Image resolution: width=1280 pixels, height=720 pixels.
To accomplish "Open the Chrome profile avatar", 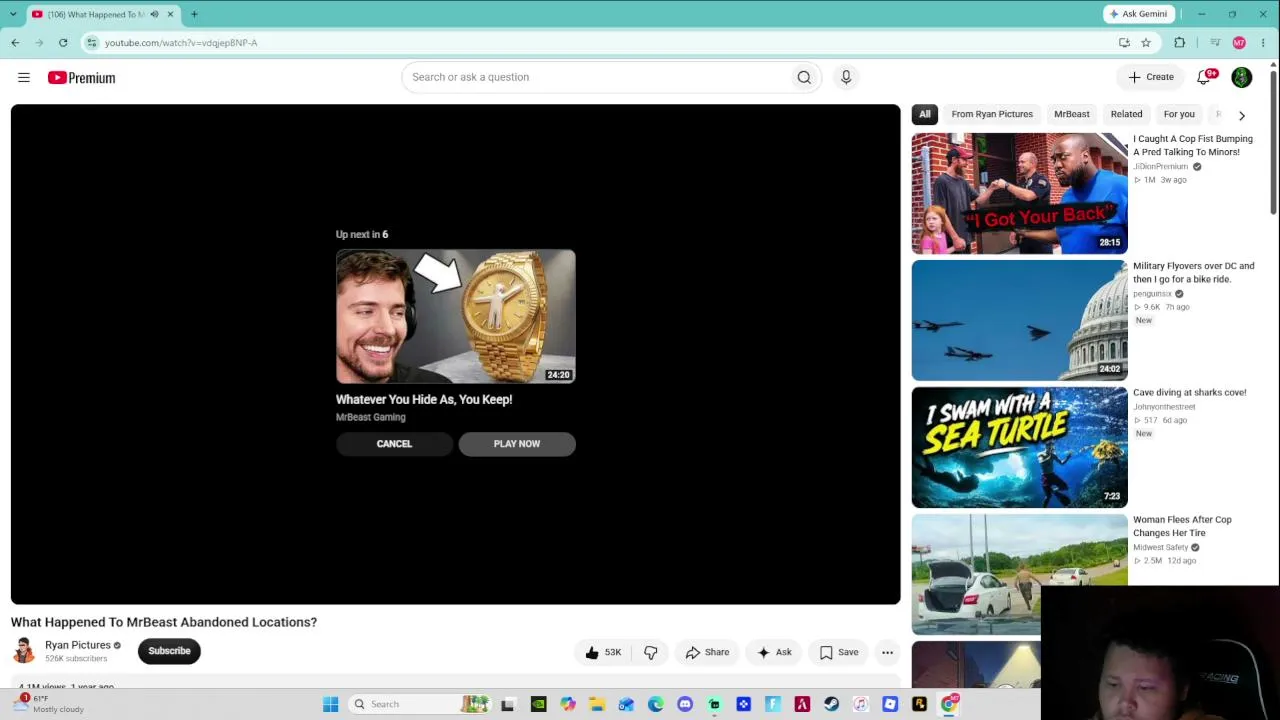I will click(x=1239, y=43).
